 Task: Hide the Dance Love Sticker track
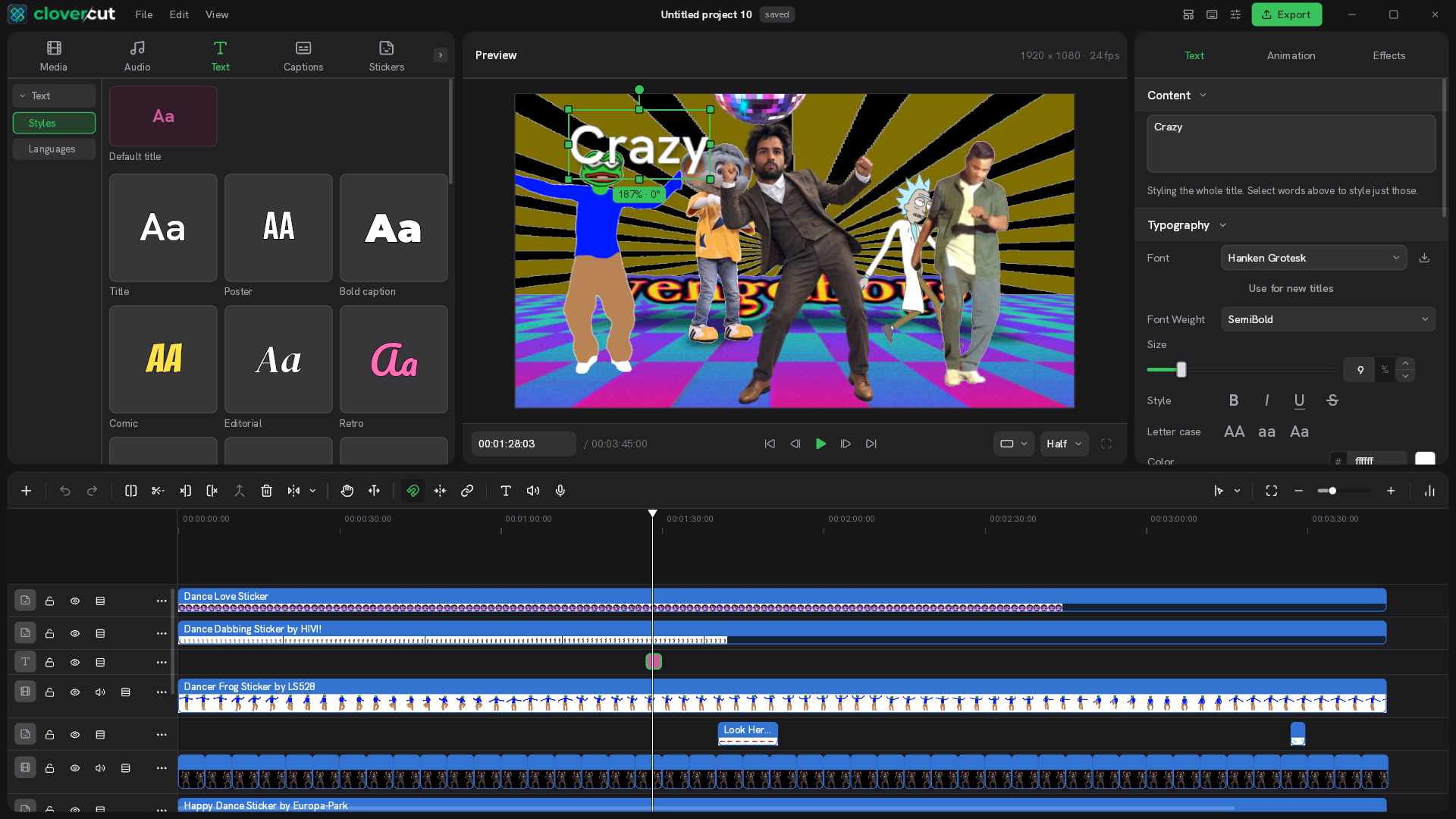[x=75, y=601]
